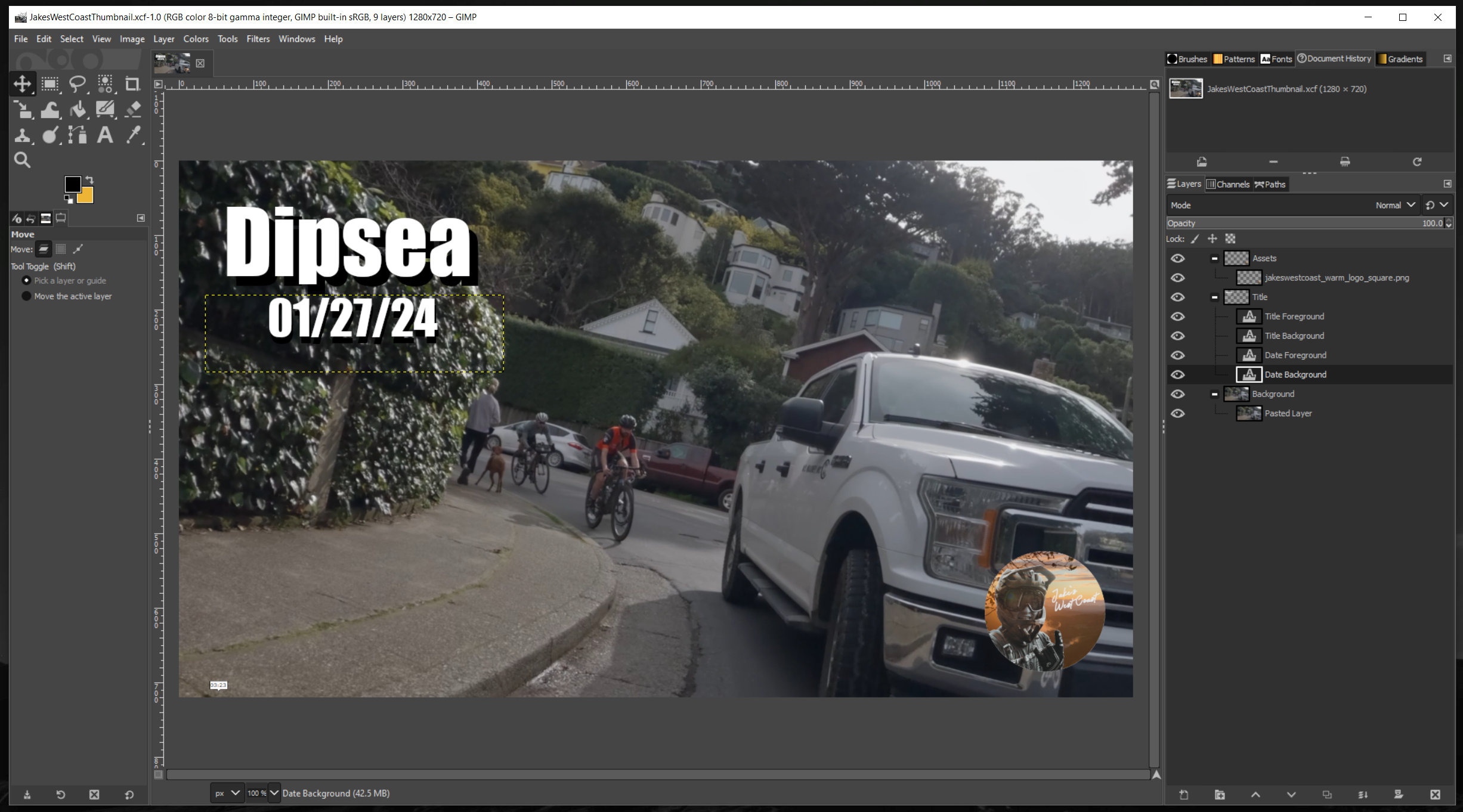Click the black foreground color swatch
Image resolution: width=1463 pixels, height=812 pixels.
[x=73, y=184]
